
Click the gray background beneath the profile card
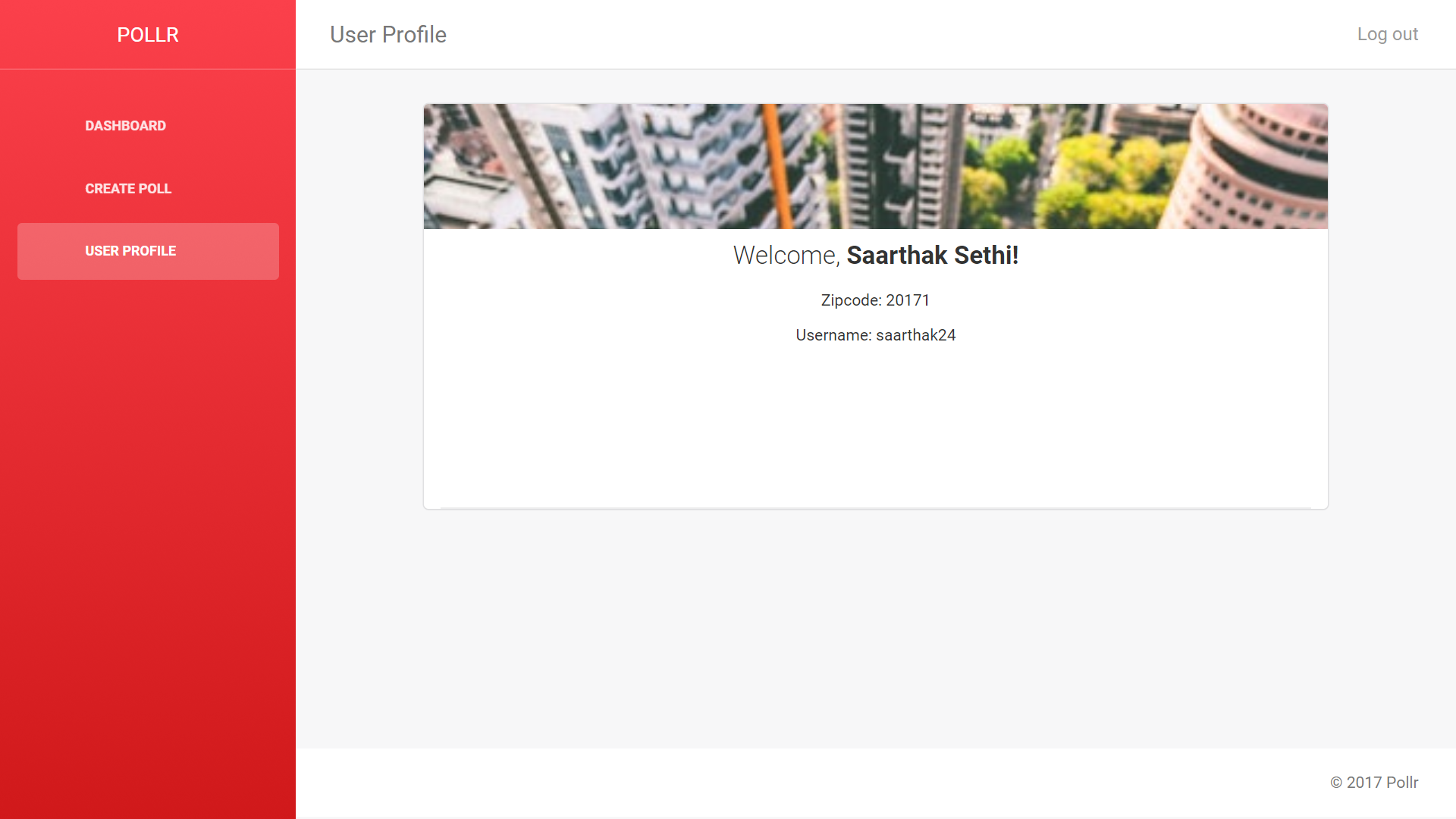875,629
